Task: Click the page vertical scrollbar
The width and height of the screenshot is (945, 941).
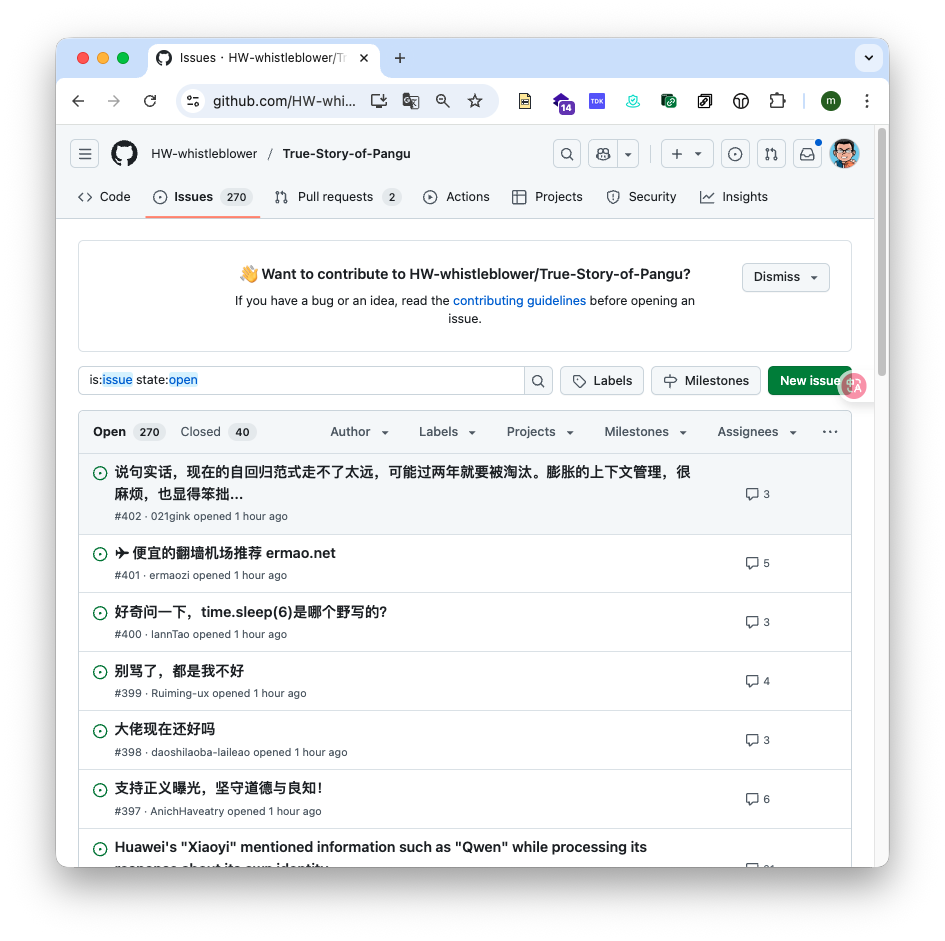Action: point(882,252)
